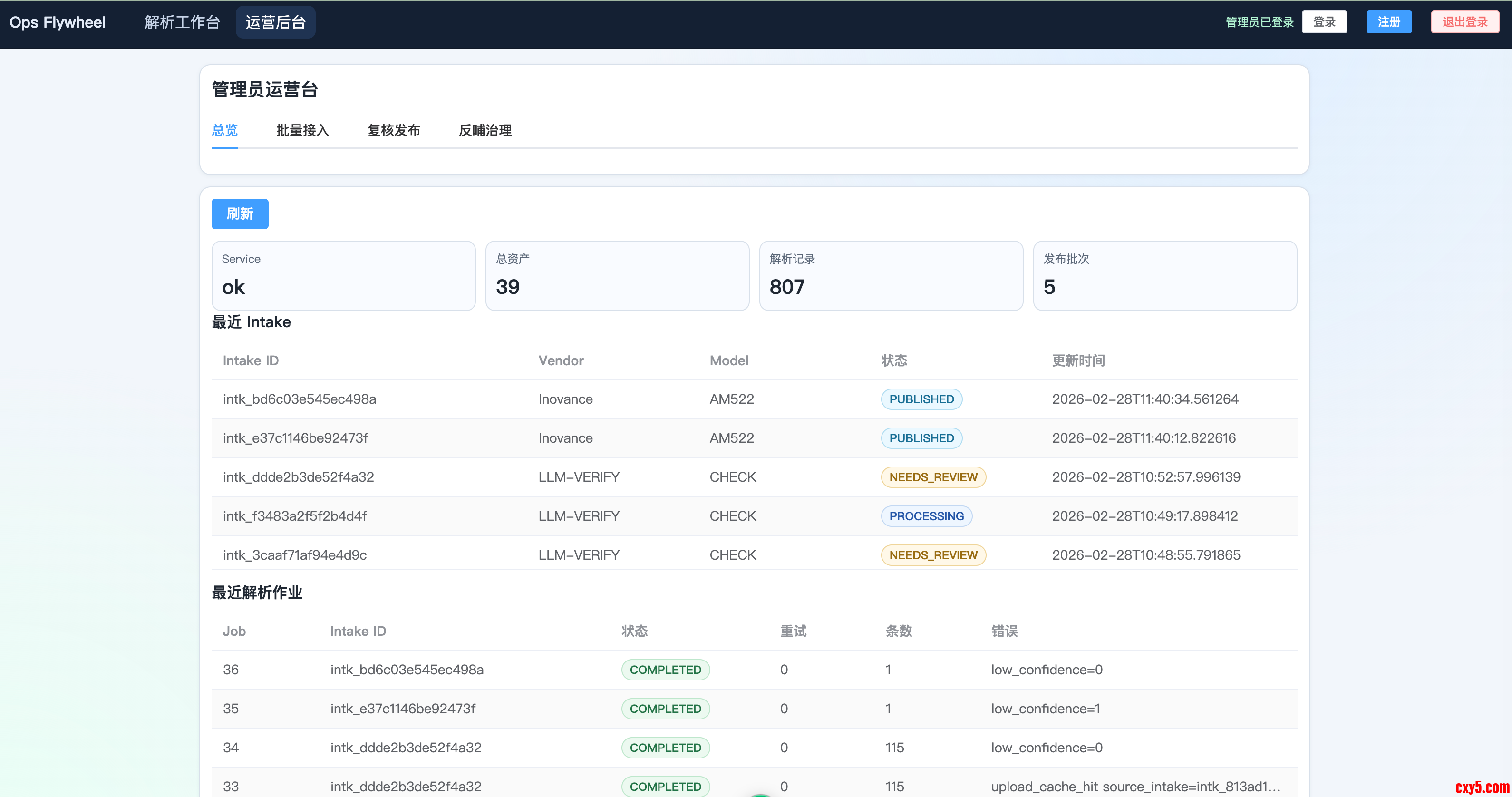Click the 发布批次 stat card
Screen dimensions: 1512x797
[1164, 275]
